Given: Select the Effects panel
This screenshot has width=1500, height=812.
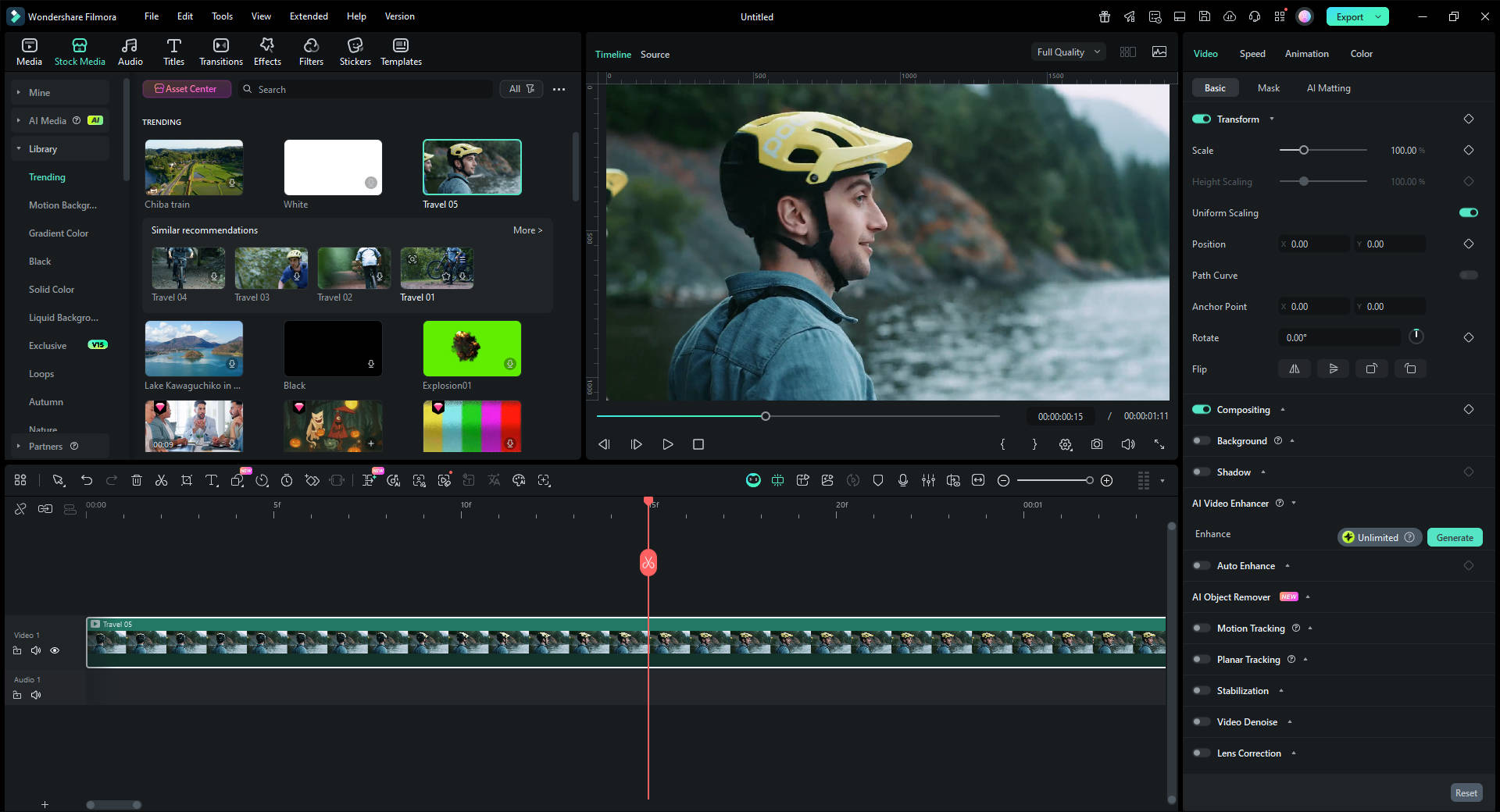Looking at the screenshot, I should (266, 52).
